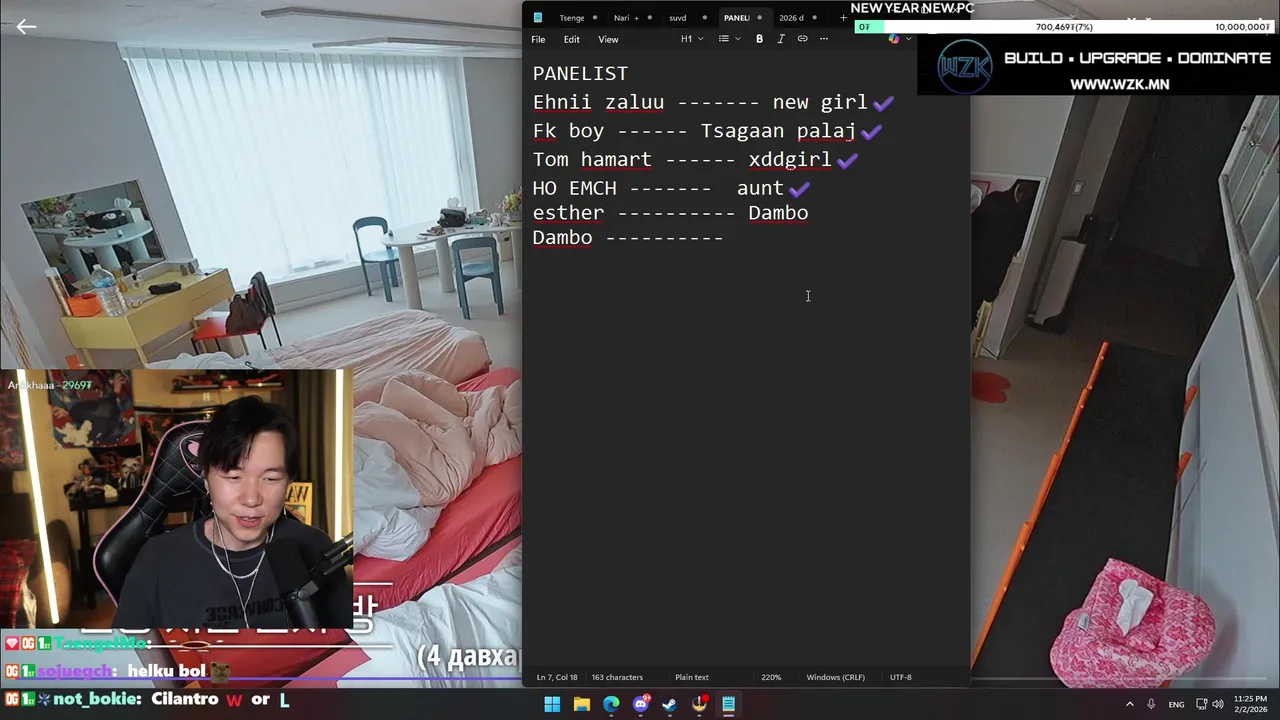Click the UTF-8 encoding entry
This screenshot has height=720, width=1280.
pyautogui.click(x=900, y=677)
